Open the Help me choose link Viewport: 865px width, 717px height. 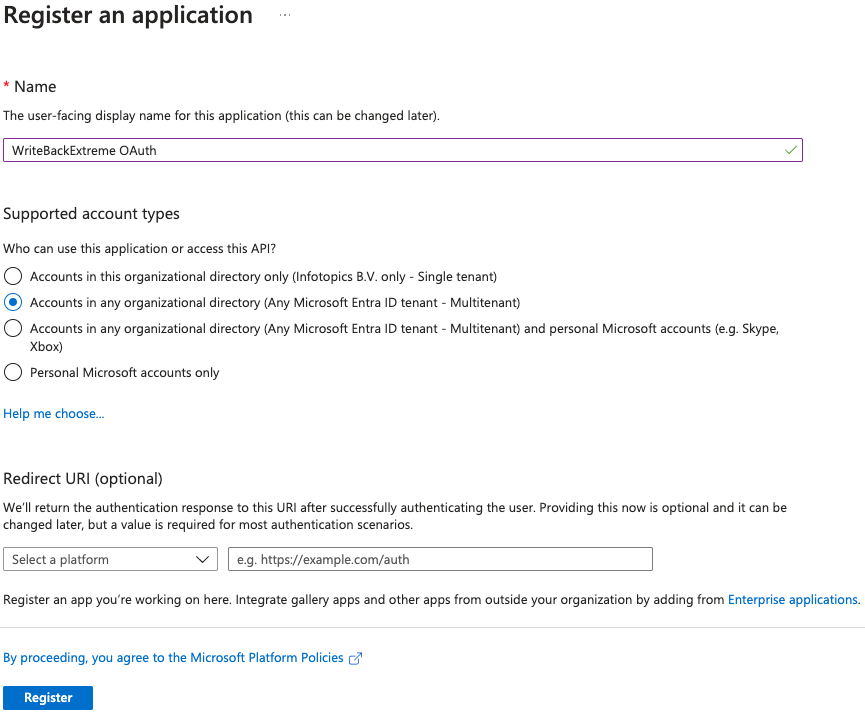pos(54,414)
